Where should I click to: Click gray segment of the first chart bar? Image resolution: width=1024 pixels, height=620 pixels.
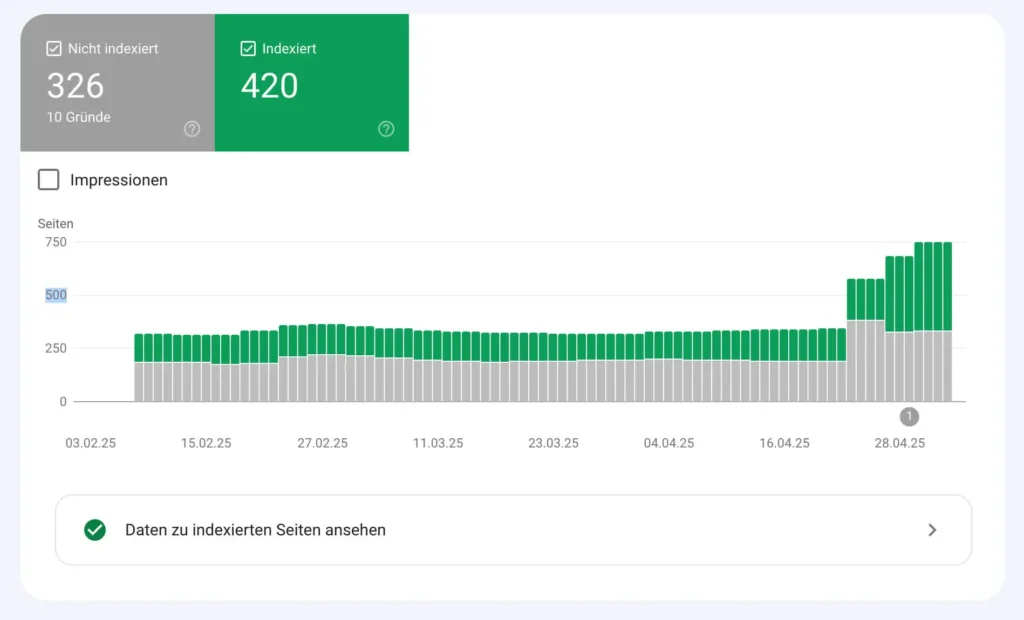[x=139, y=381]
